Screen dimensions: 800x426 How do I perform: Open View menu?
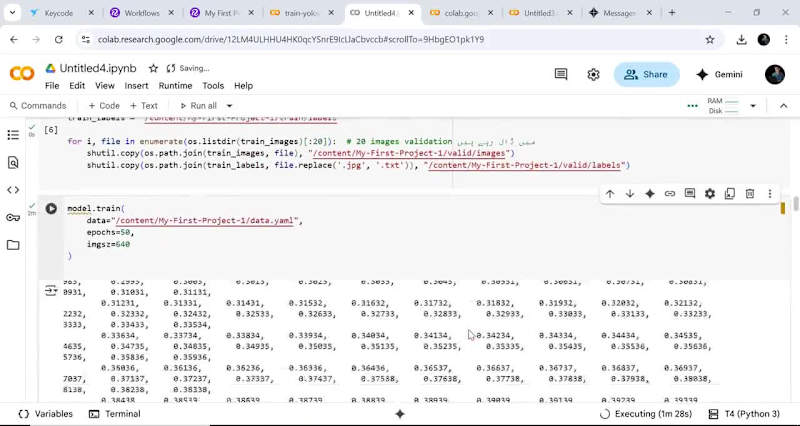(x=105, y=86)
